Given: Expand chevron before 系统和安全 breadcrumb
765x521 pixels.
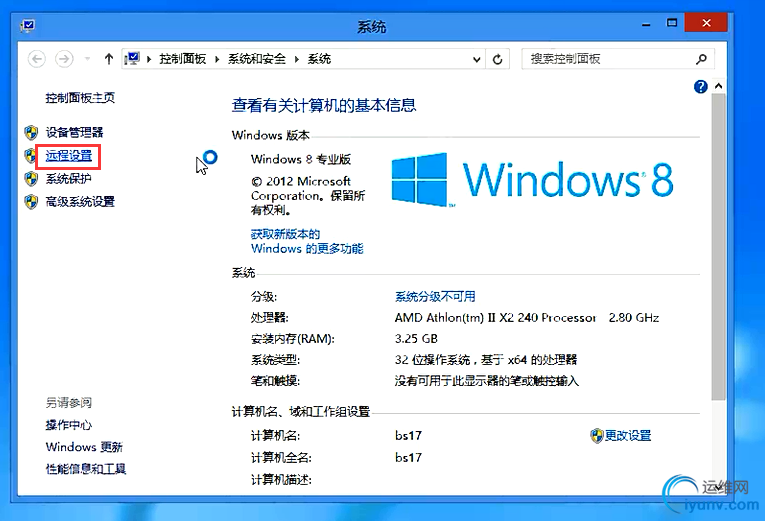Looking at the screenshot, I should click(x=217, y=60).
